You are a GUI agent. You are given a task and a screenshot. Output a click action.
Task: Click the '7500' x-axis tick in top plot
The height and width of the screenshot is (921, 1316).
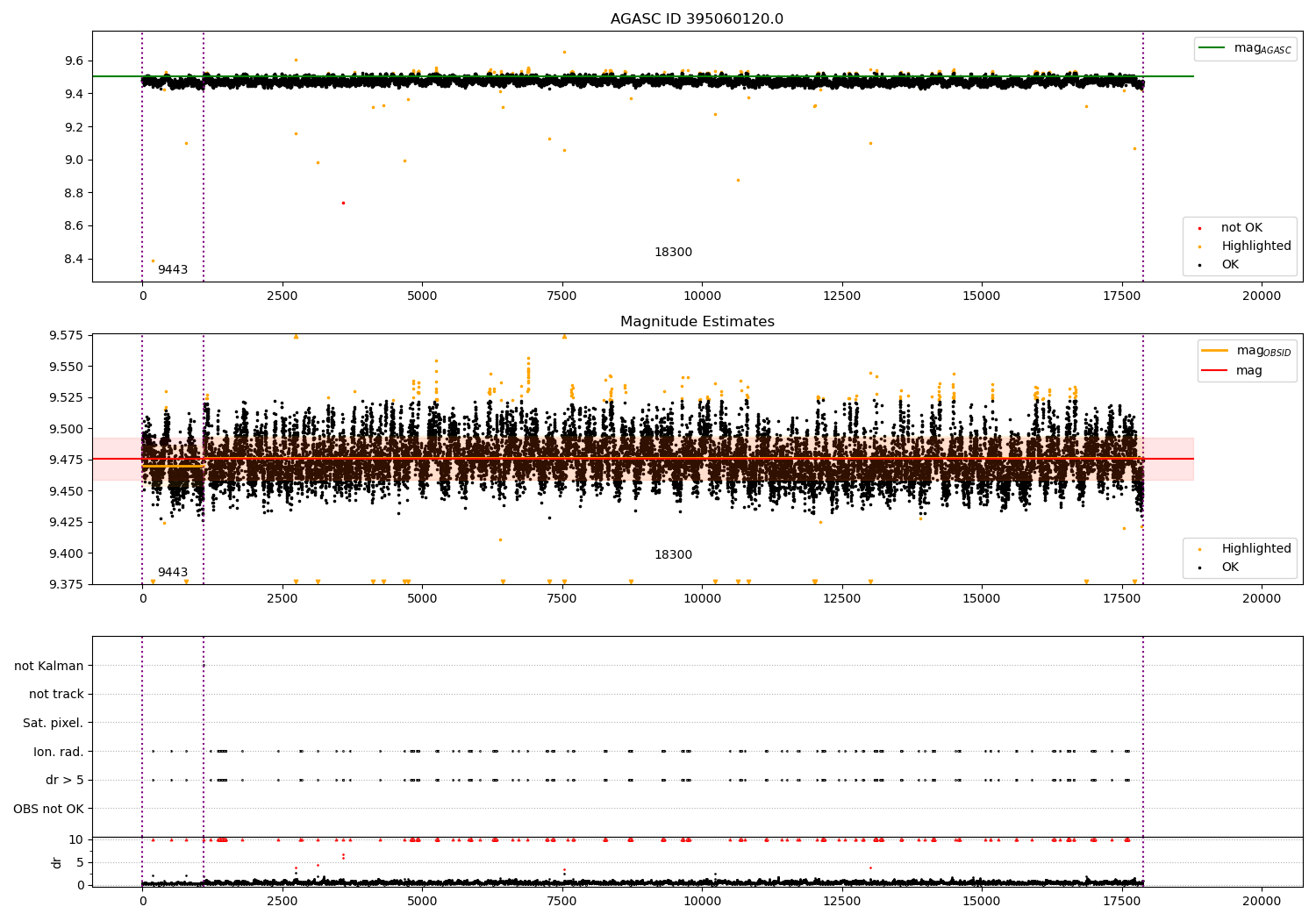(561, 296)
